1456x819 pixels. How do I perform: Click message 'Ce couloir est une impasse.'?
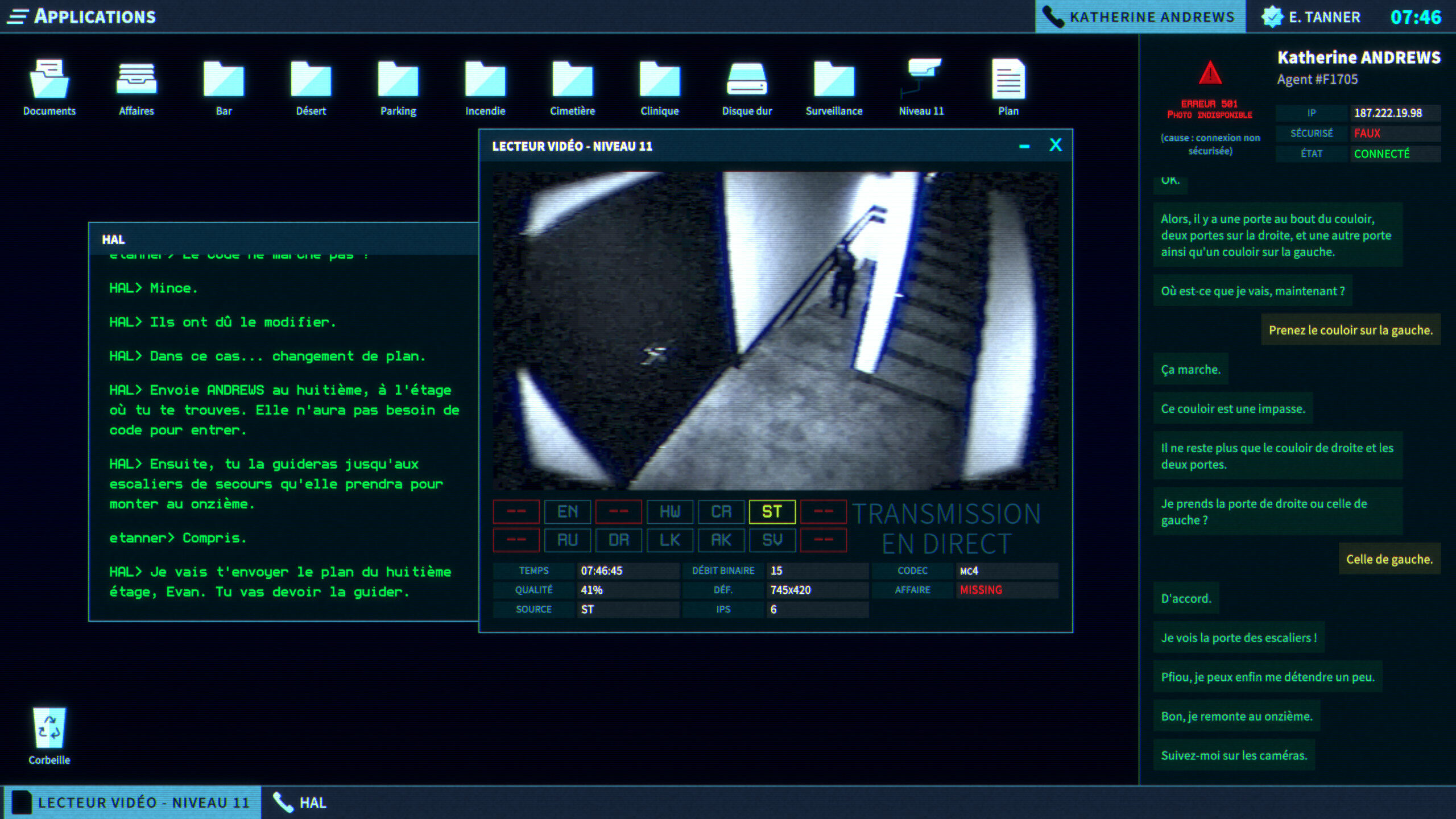click(x=1233, y=409)
